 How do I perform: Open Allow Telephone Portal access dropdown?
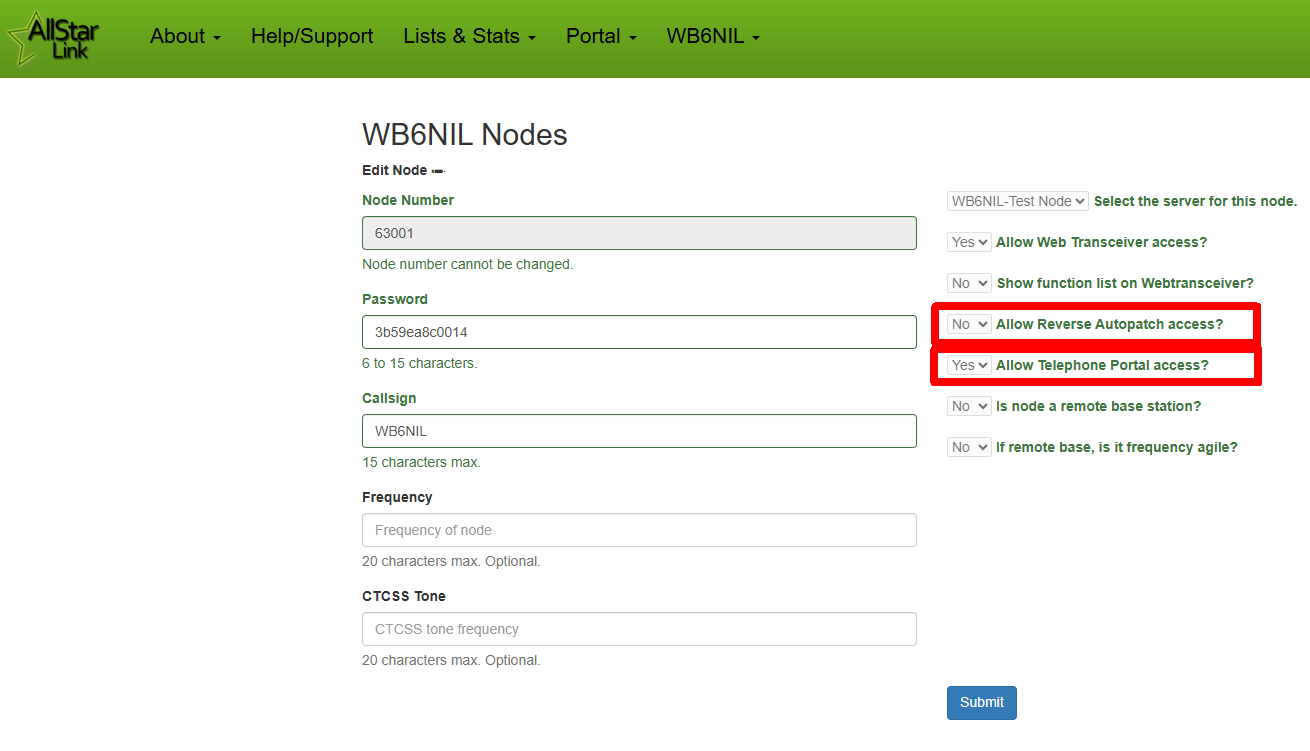click(x=969, y=365)
